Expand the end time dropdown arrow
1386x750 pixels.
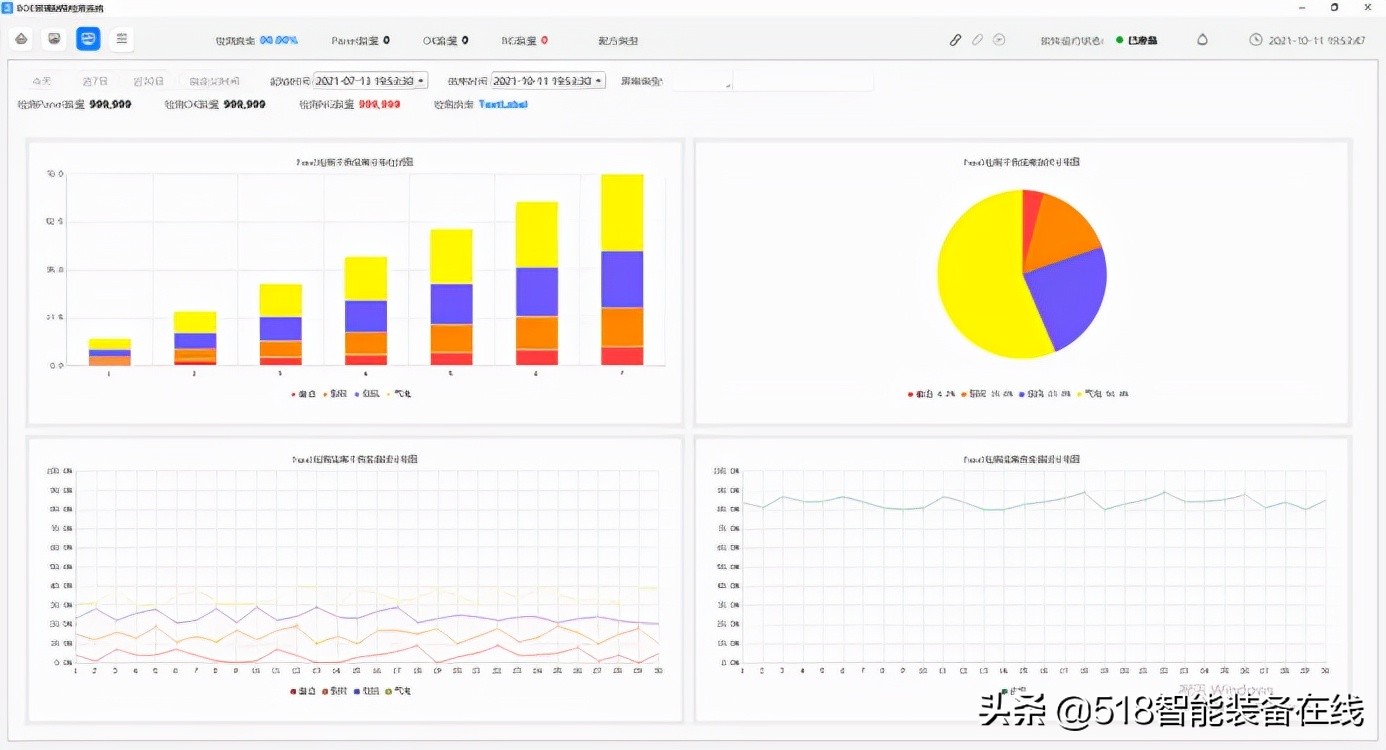pyautogui.click(x=599, y=80)
